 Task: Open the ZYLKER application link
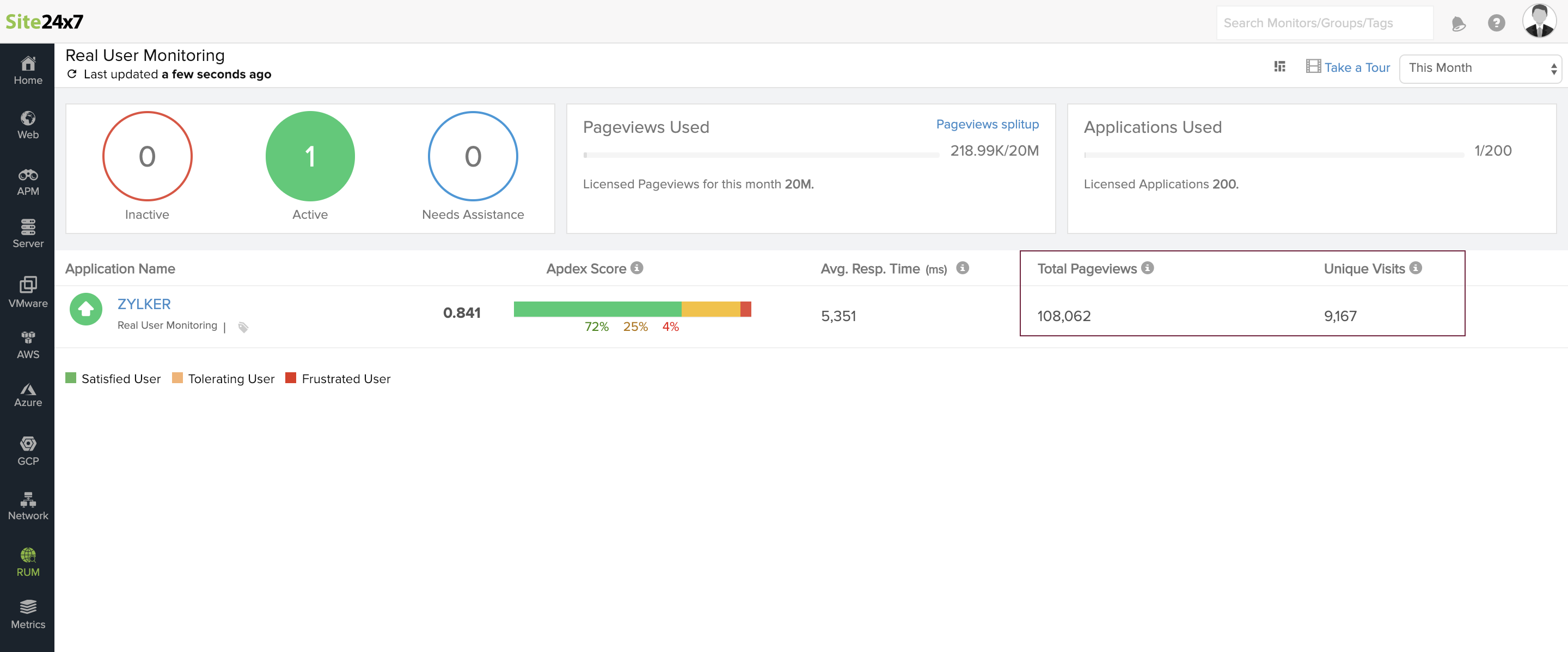pyautogui.click(x=144, y=304)
